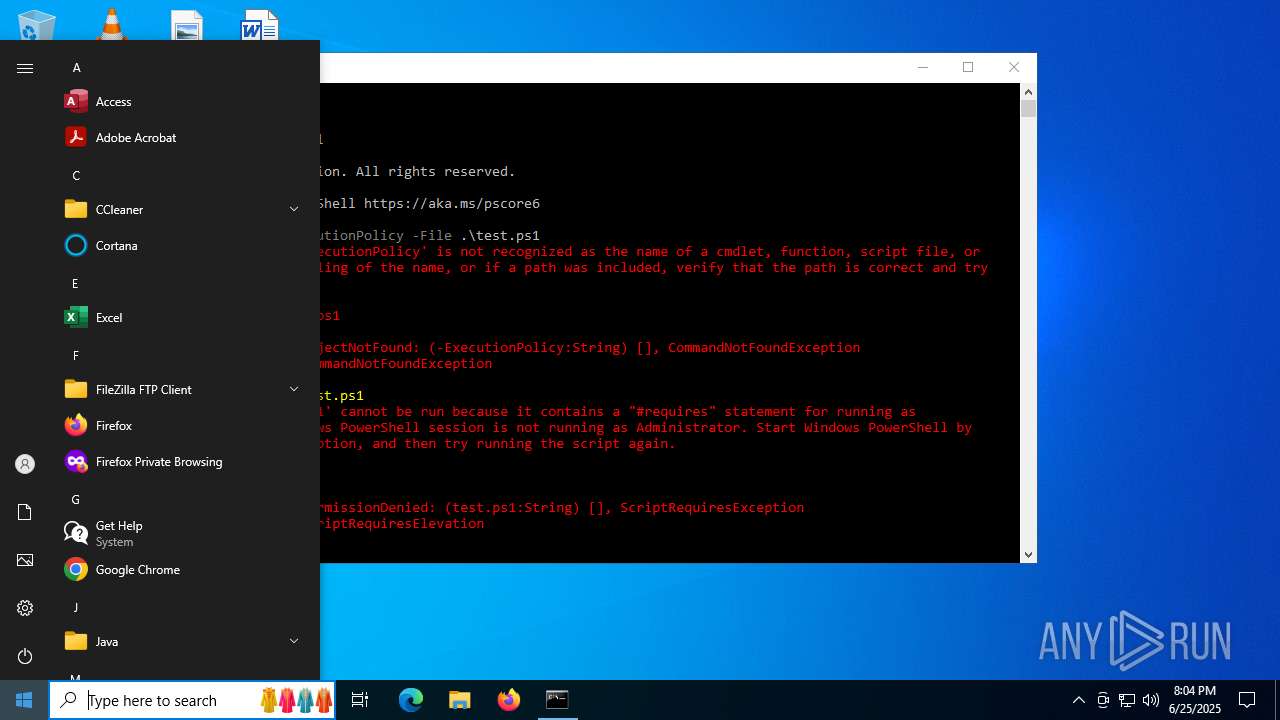Open the image file desktop icon
1280x720 pixels.
point(186,25)
